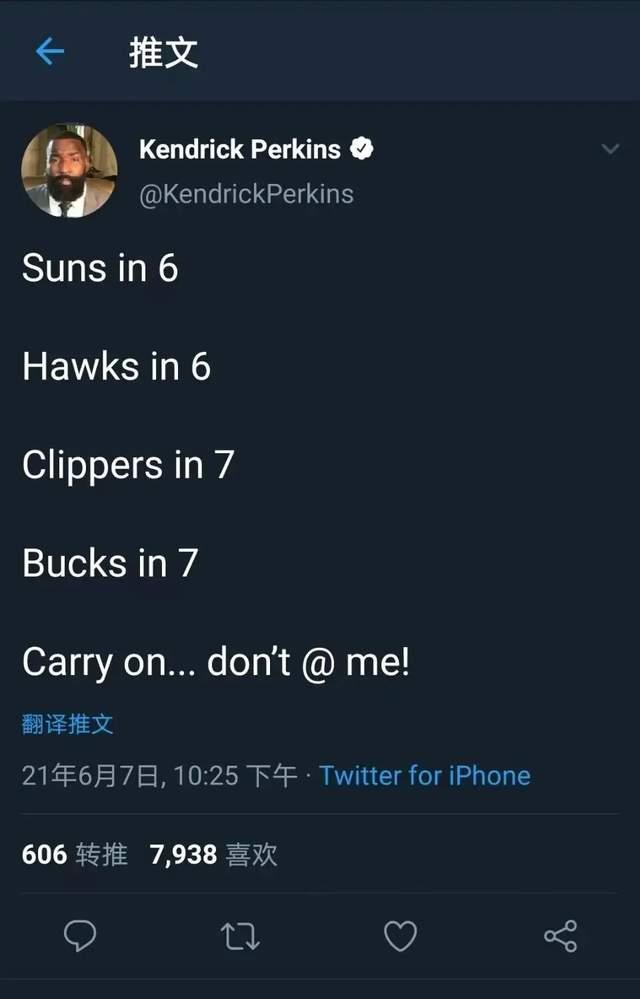
Task: Tap the Kendrick Perkins display name
Action: 240,150
